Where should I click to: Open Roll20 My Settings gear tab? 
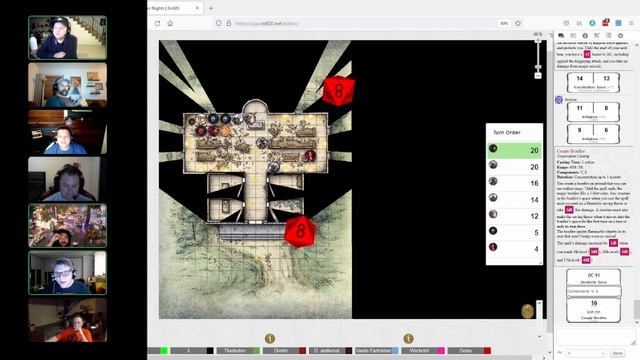(x=620, y=36)
